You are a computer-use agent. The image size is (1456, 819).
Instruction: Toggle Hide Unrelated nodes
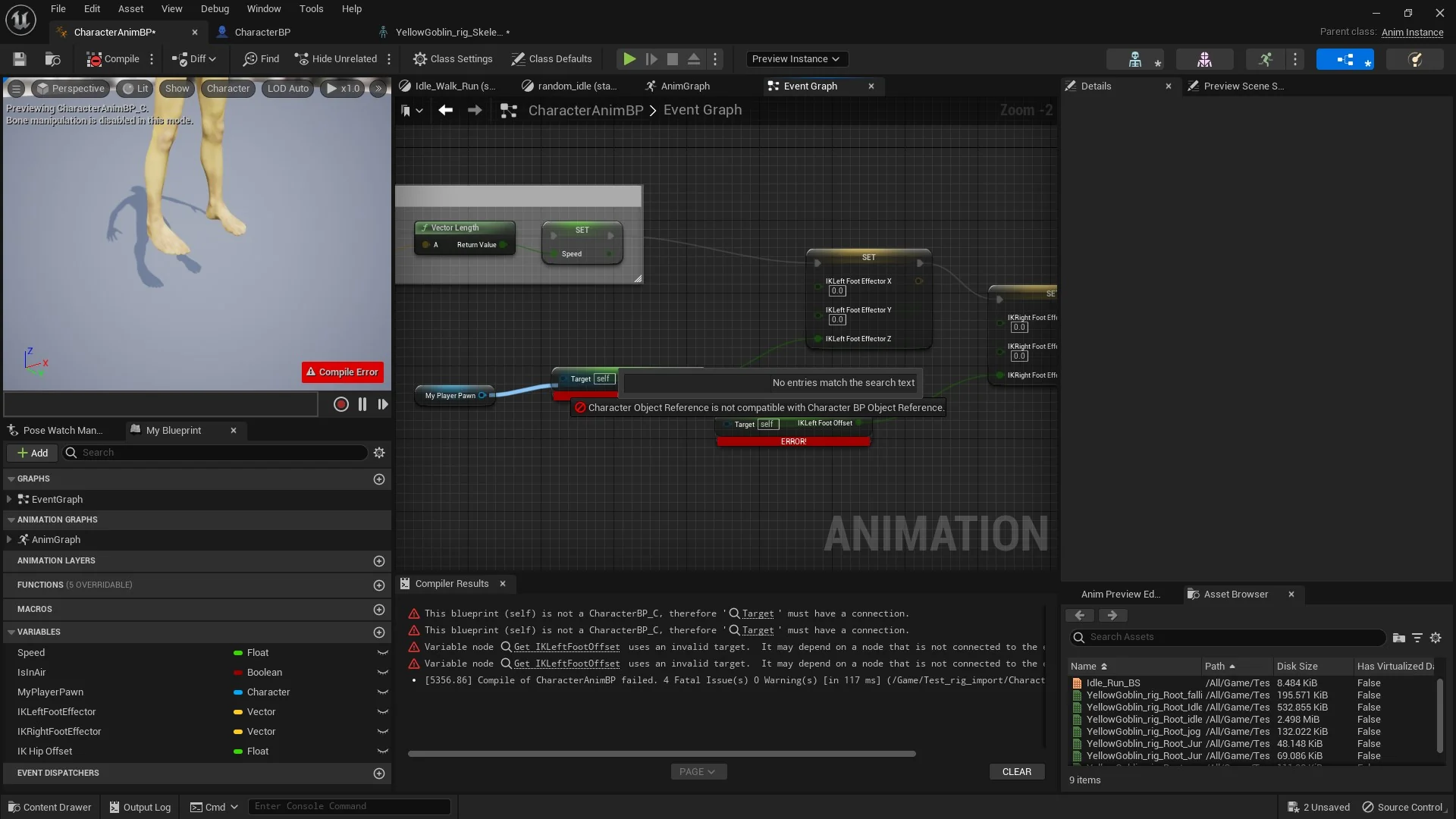click(335, 59)
